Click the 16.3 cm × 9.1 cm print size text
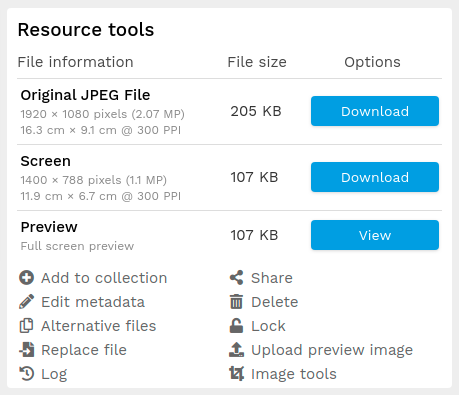Screen dimensions: 459x395 point(101,130)
